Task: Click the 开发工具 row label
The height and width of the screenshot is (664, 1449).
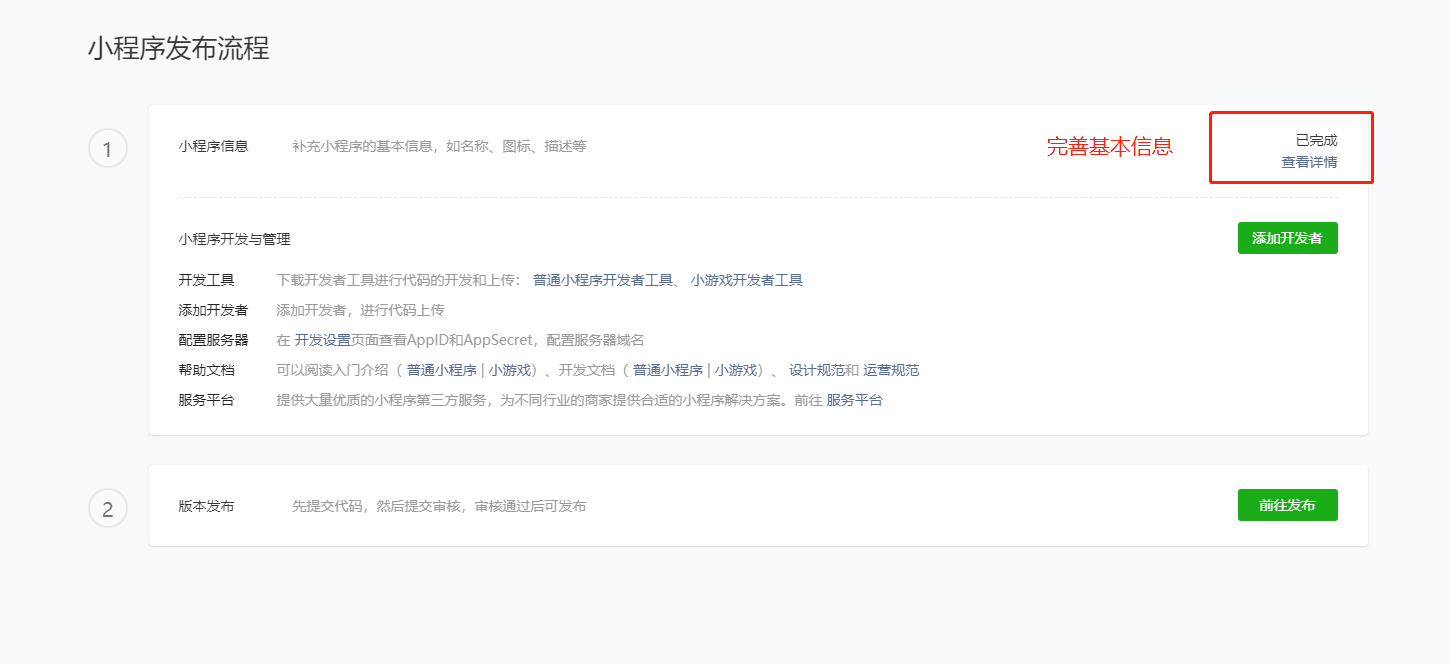Action: pyautogui.click(x=206, y=280)
